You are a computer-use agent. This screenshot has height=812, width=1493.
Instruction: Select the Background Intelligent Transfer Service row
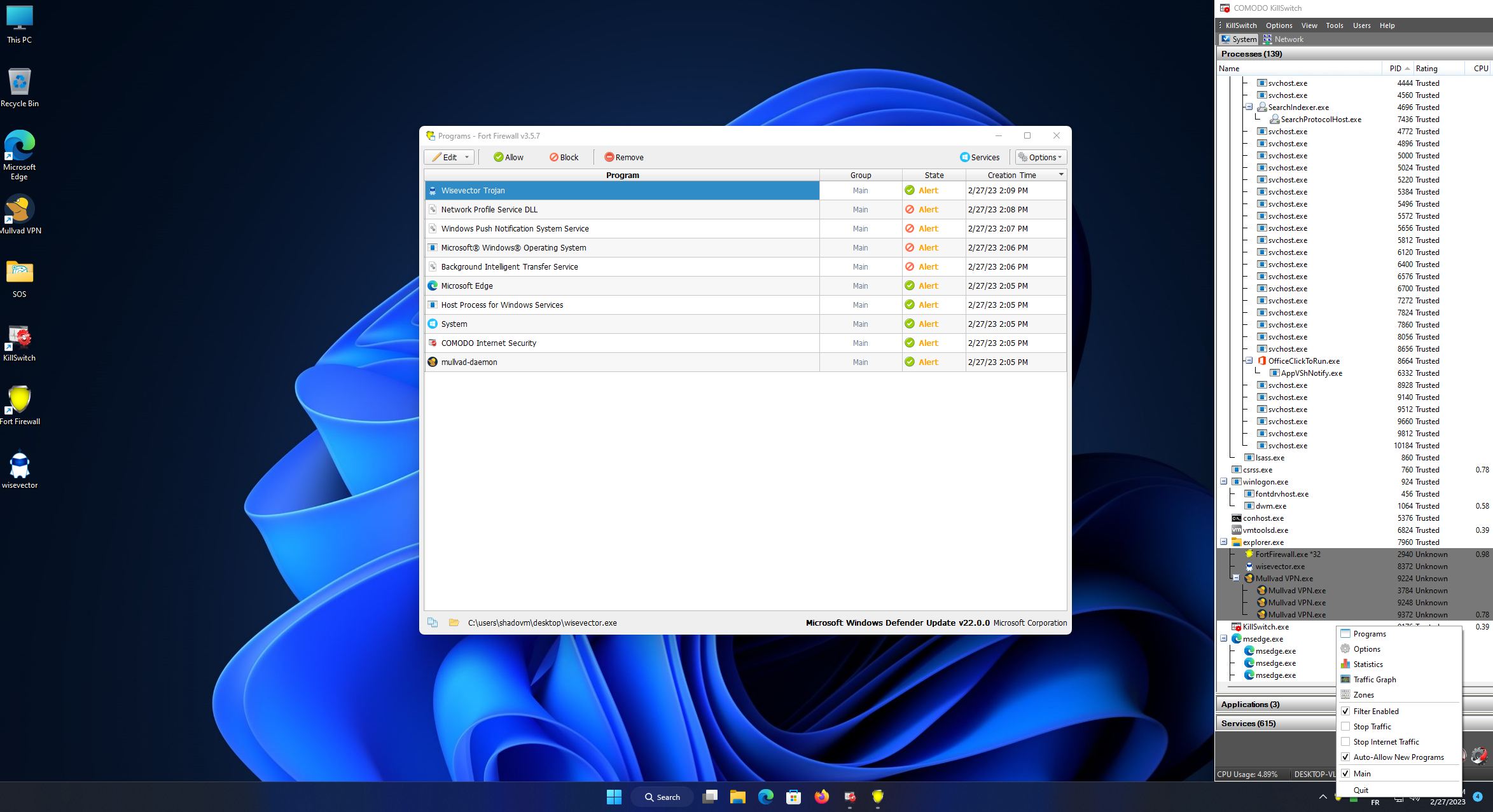point(746,266)
